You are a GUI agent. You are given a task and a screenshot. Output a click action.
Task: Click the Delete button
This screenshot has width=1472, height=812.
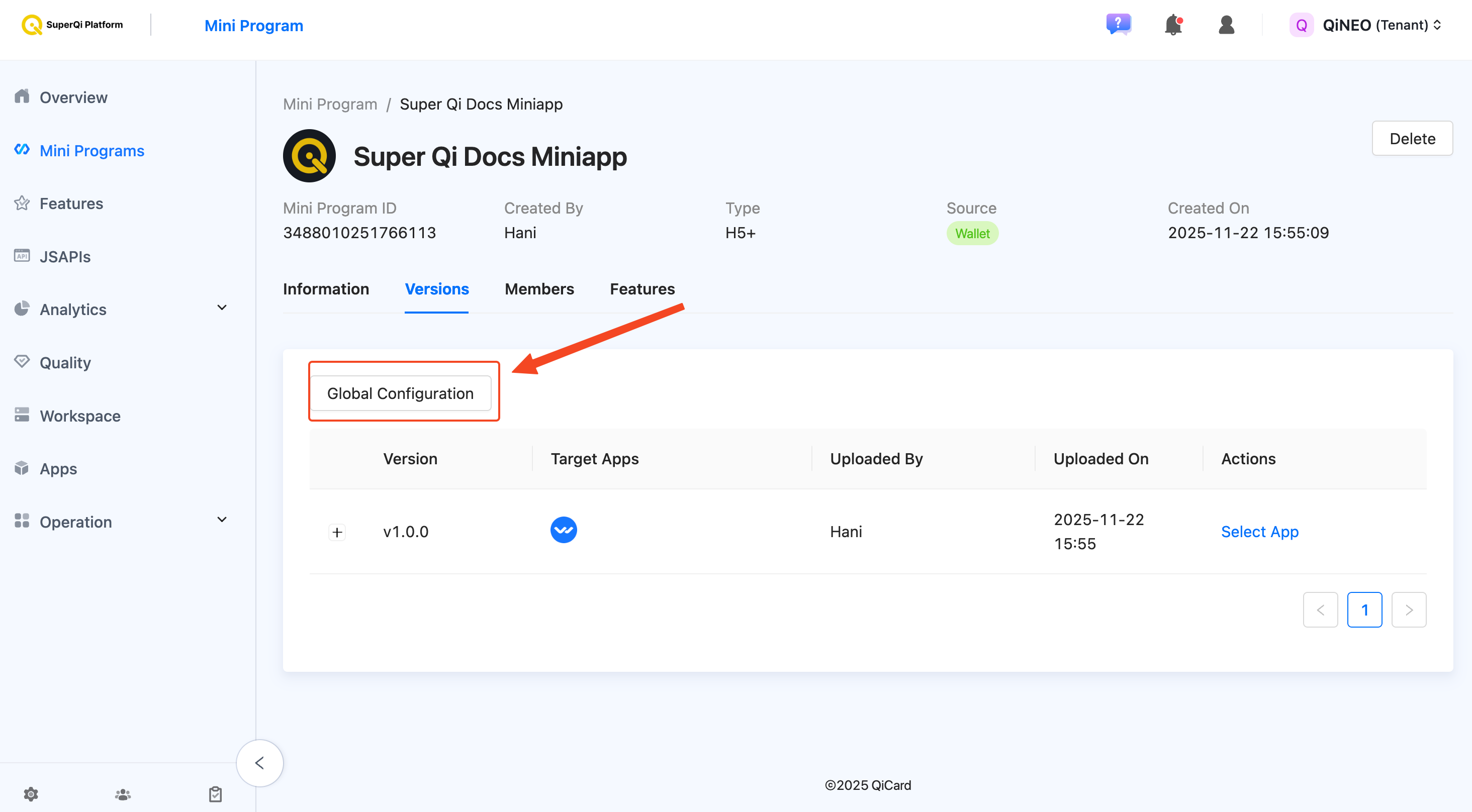pyautogui.click(x=1412, y=138)
